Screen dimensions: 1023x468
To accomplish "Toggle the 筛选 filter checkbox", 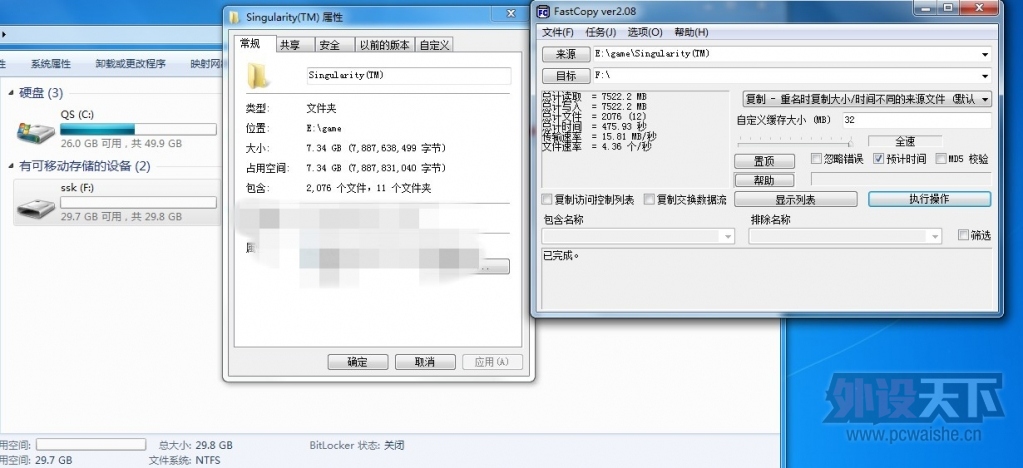I will pyautogui.click(x=963, y=235).
